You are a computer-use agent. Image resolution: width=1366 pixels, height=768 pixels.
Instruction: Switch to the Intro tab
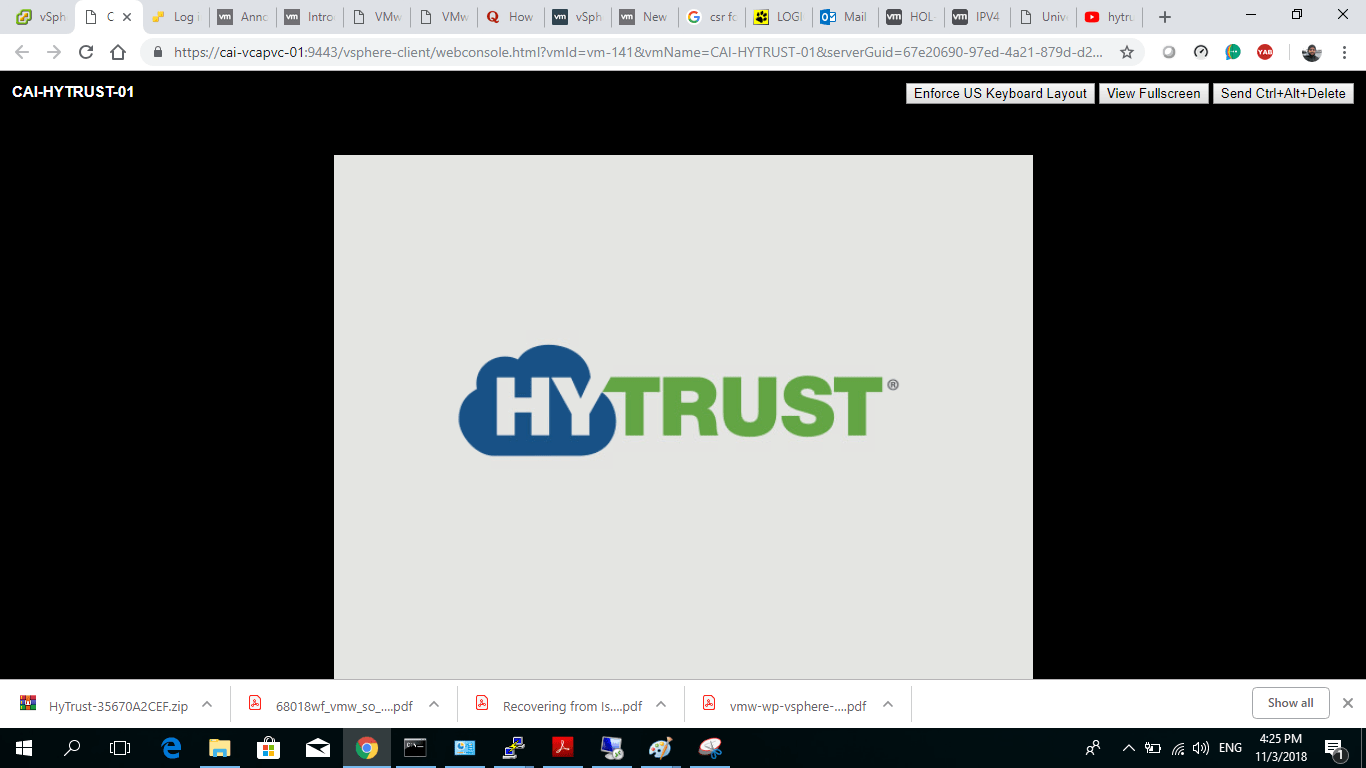pos(309,17)
